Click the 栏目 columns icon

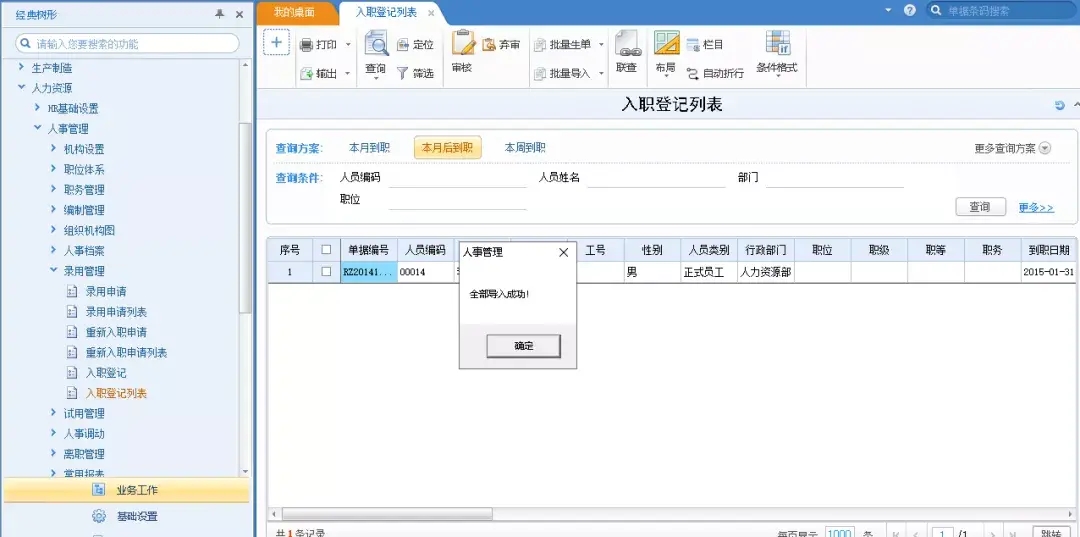pos(693,45)
